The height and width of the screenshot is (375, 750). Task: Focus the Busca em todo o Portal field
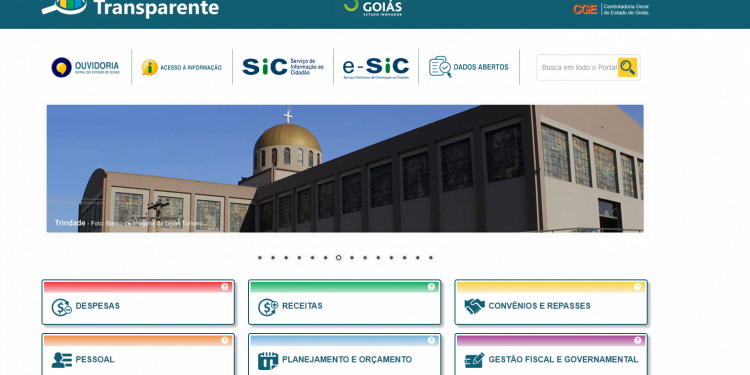click(578, 67)
